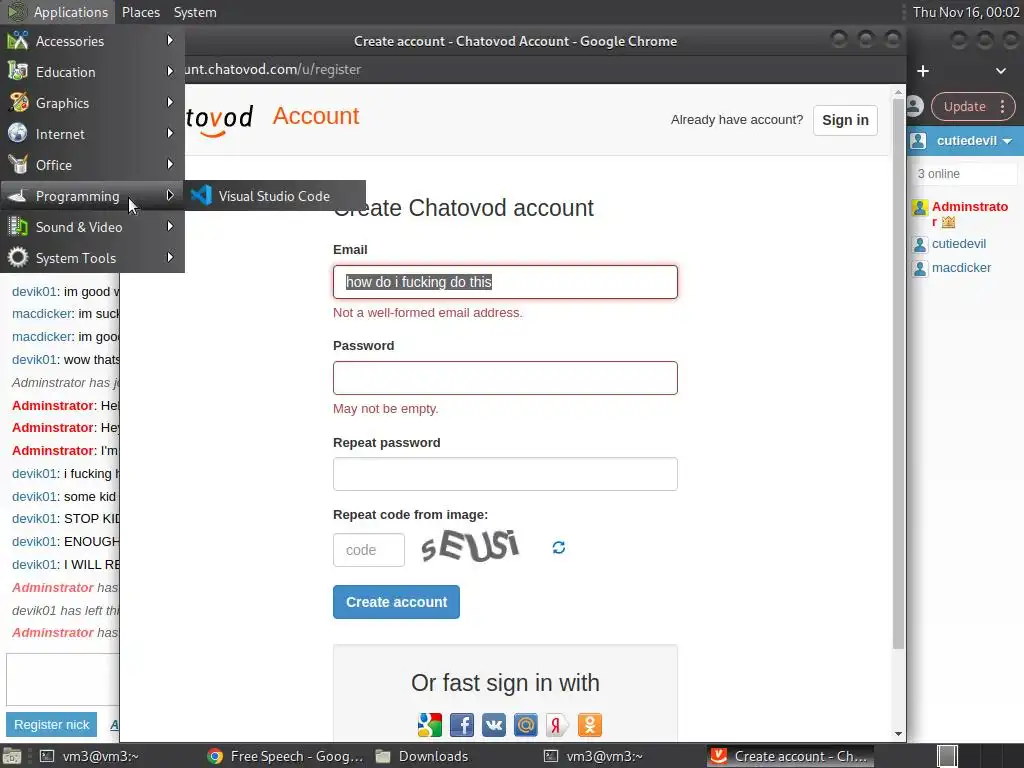
Task: Click the Sound & Video film icon
Action: pos(18,227)
